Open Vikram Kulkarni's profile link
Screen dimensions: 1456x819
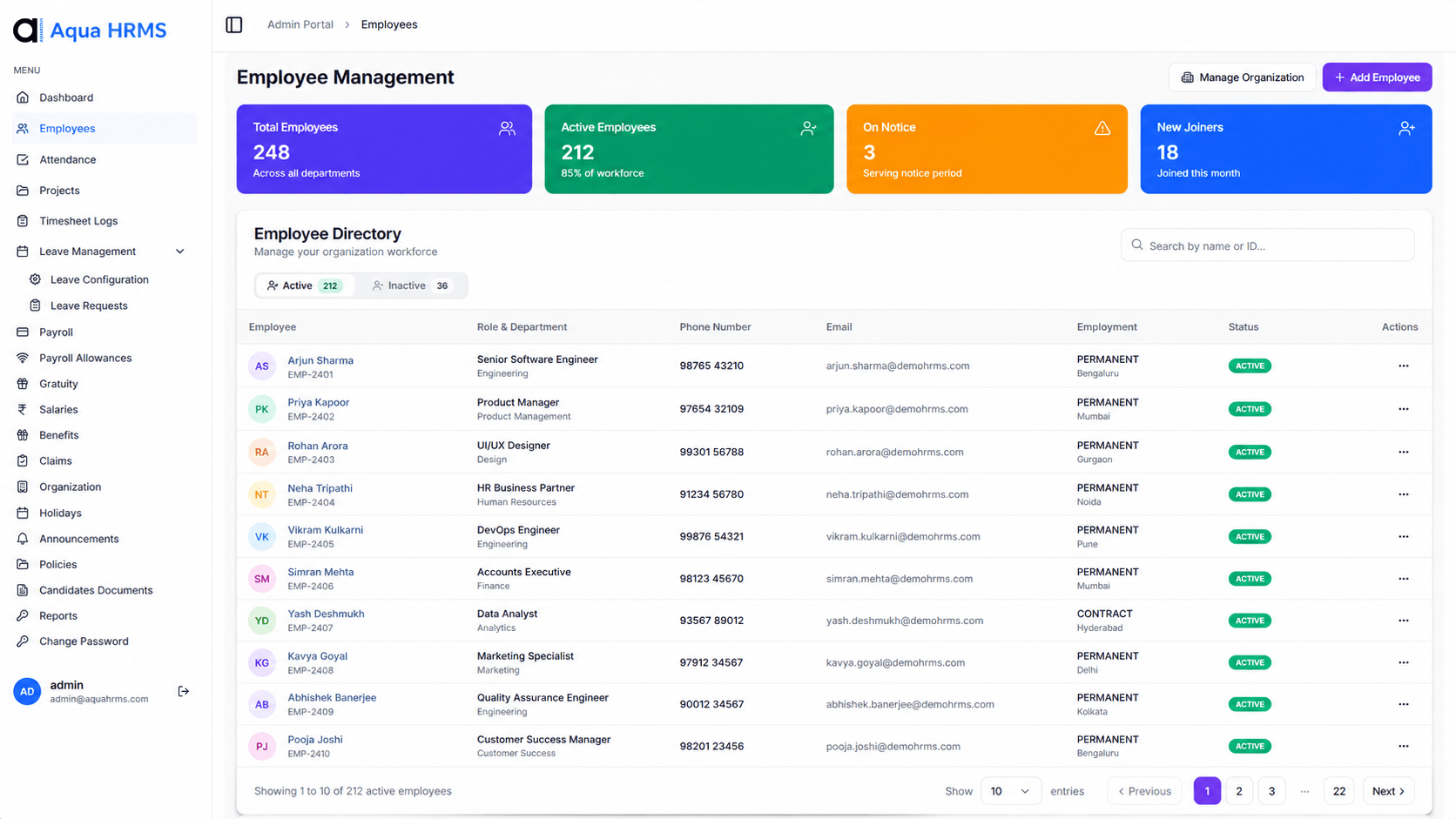(x=325, y=530)
